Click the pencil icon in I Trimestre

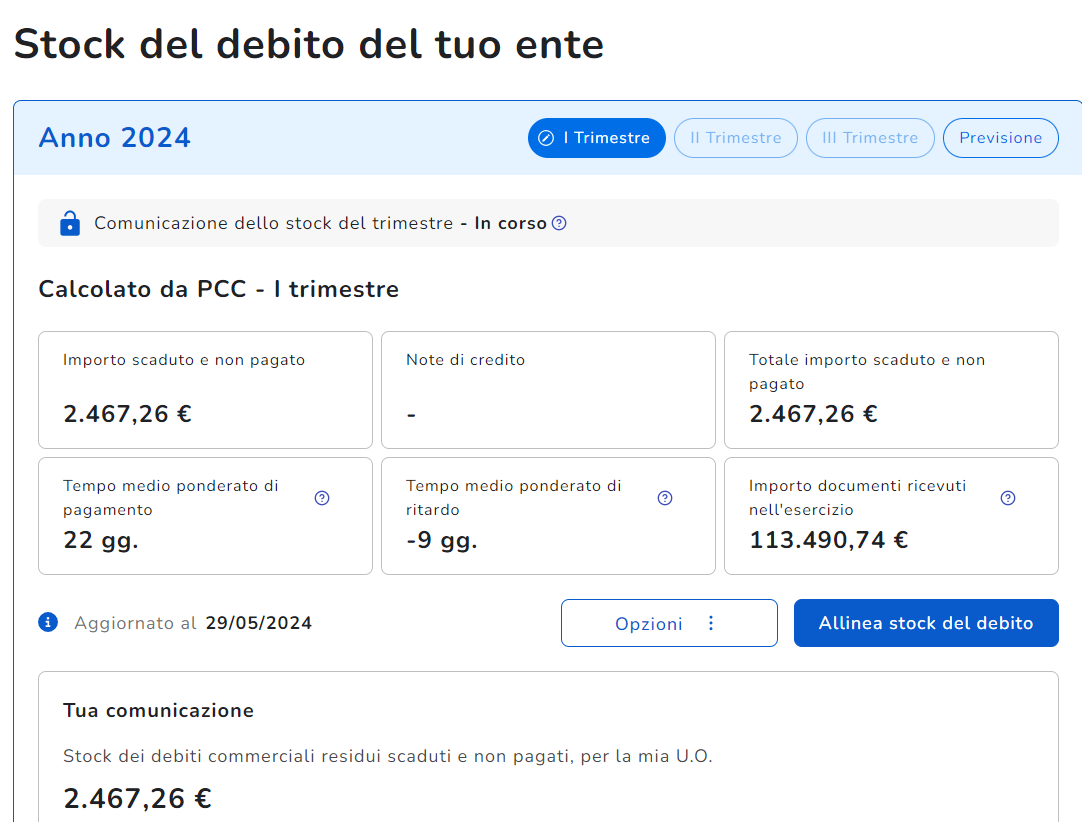[x=546, y=138]
